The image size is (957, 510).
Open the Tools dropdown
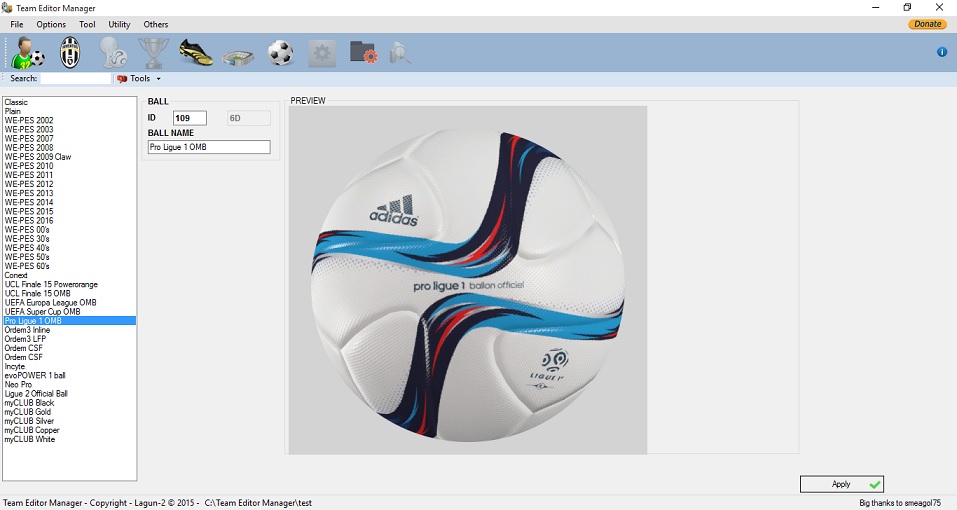click(139, 78)
